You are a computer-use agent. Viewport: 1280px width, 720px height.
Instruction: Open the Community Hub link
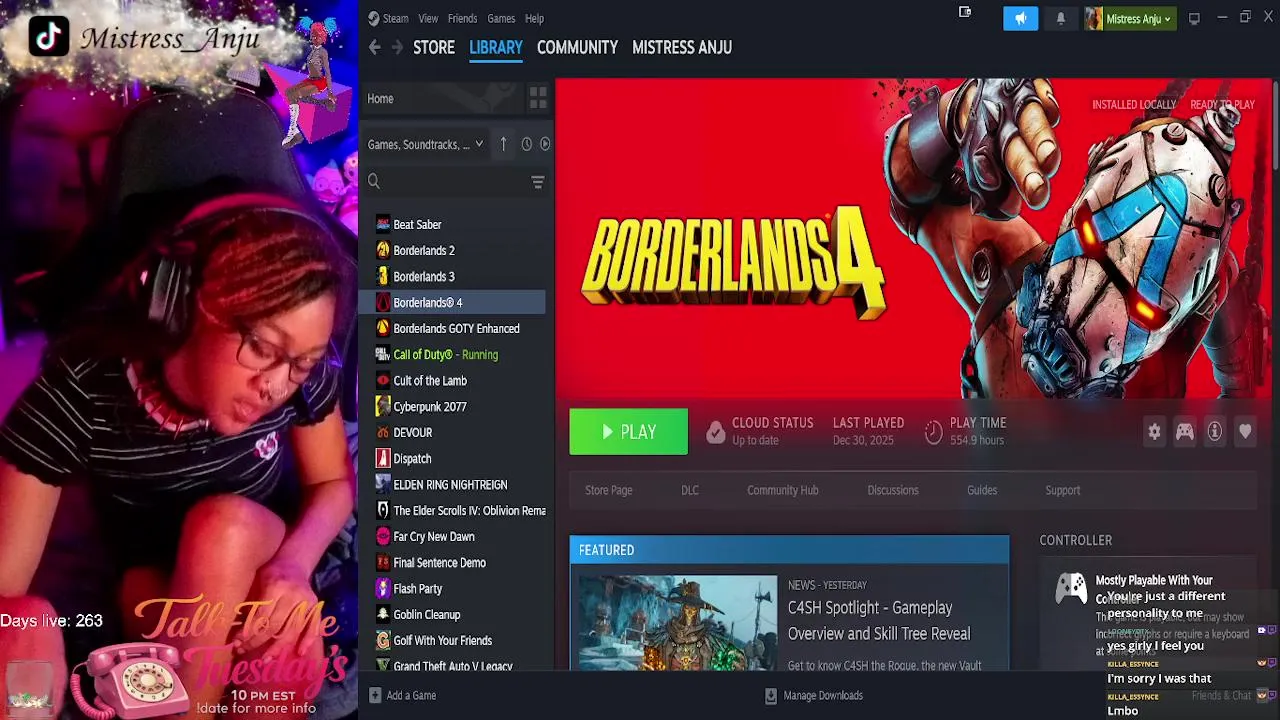(783, 490)
